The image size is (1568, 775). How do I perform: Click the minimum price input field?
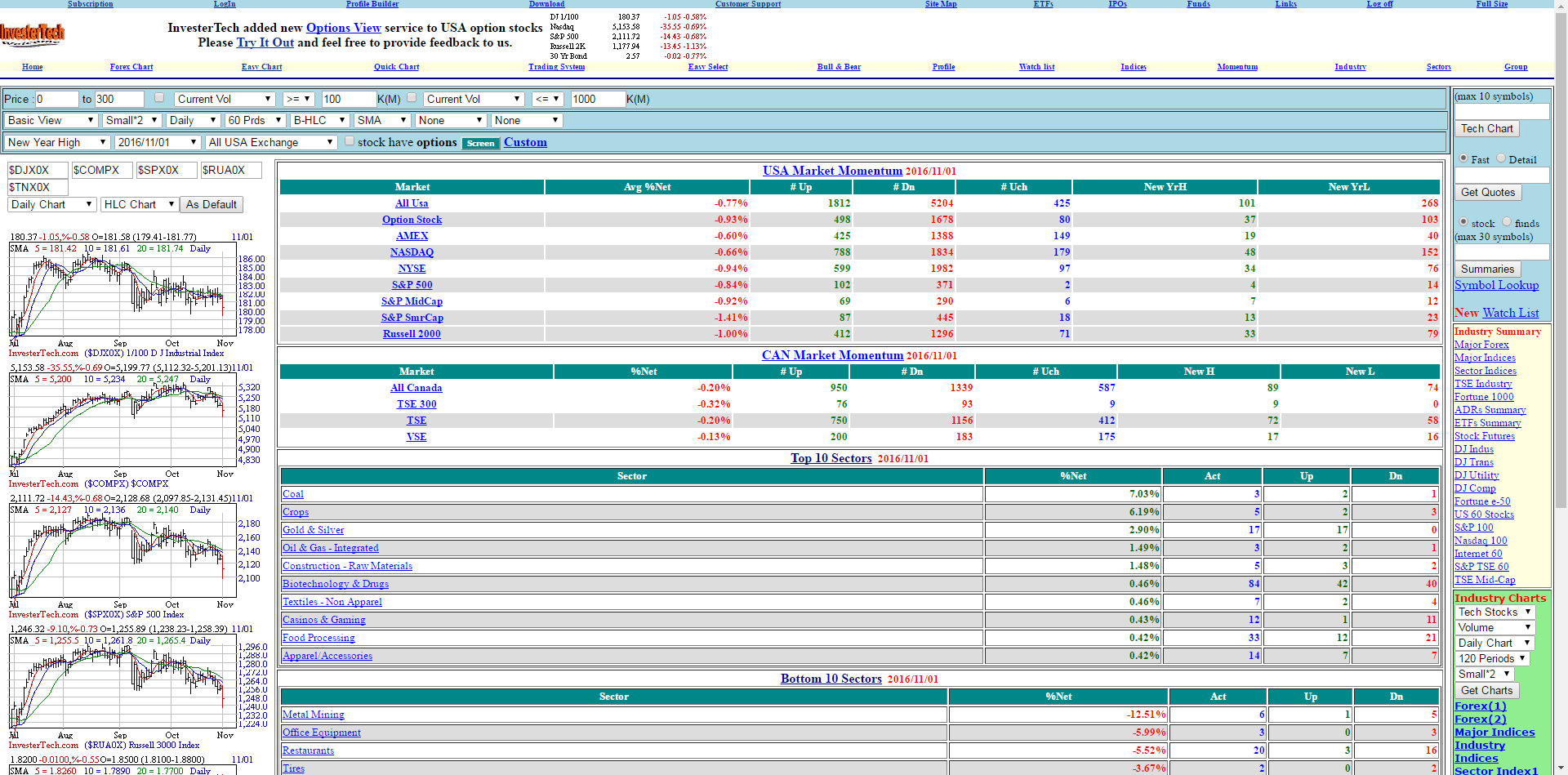click(56, 99)
